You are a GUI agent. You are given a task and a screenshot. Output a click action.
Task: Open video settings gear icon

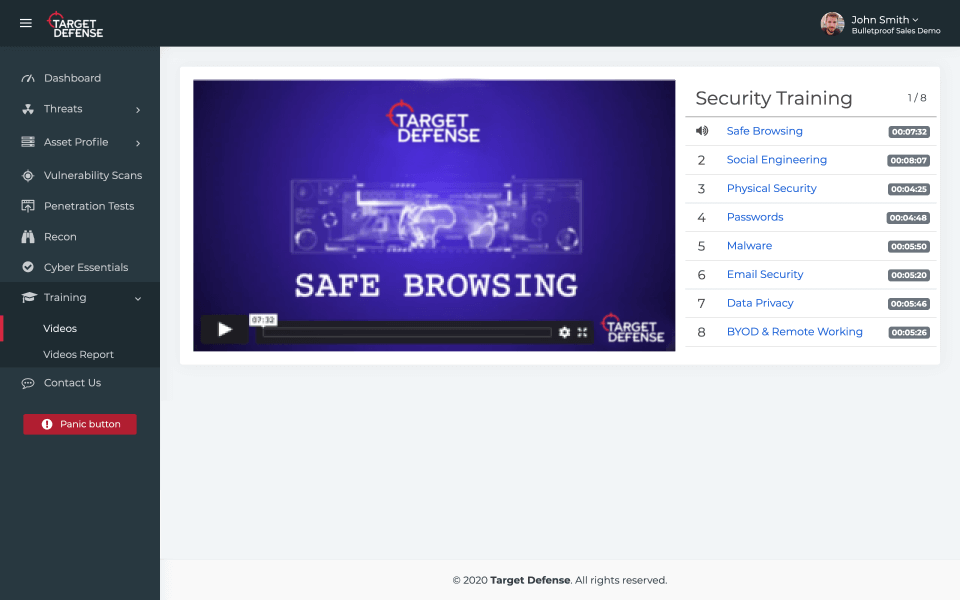pos(564,332)
